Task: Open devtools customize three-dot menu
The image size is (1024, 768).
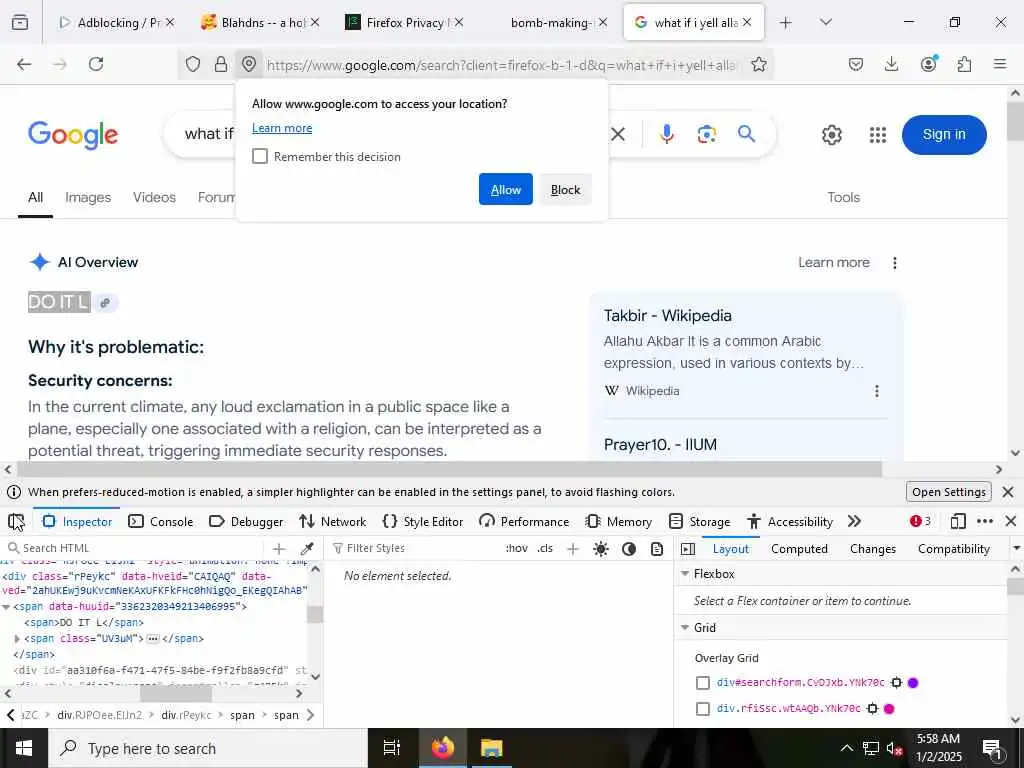Action: [x=985, y=521]
